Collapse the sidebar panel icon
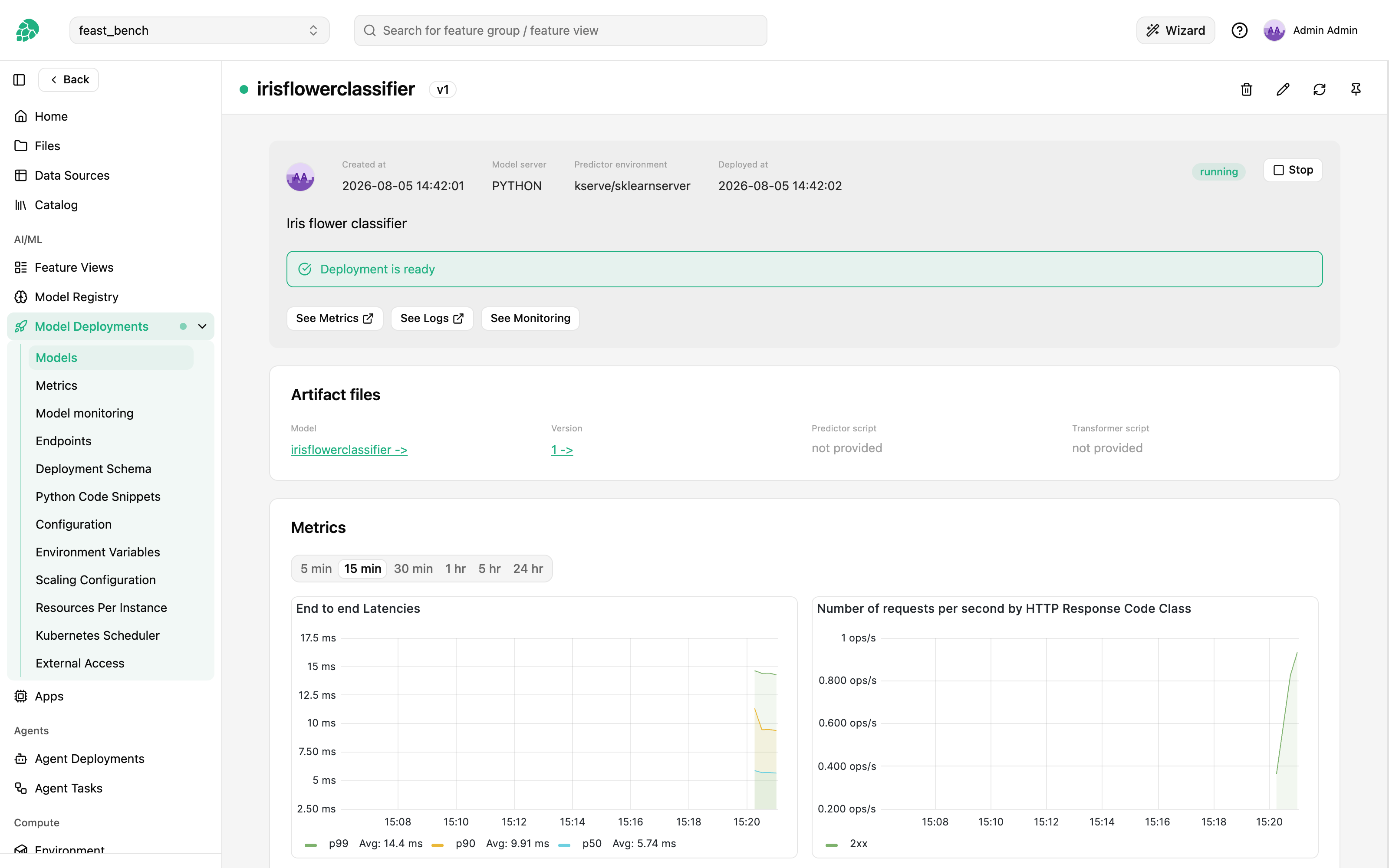 pyautogui.click(x=20, y=80)
